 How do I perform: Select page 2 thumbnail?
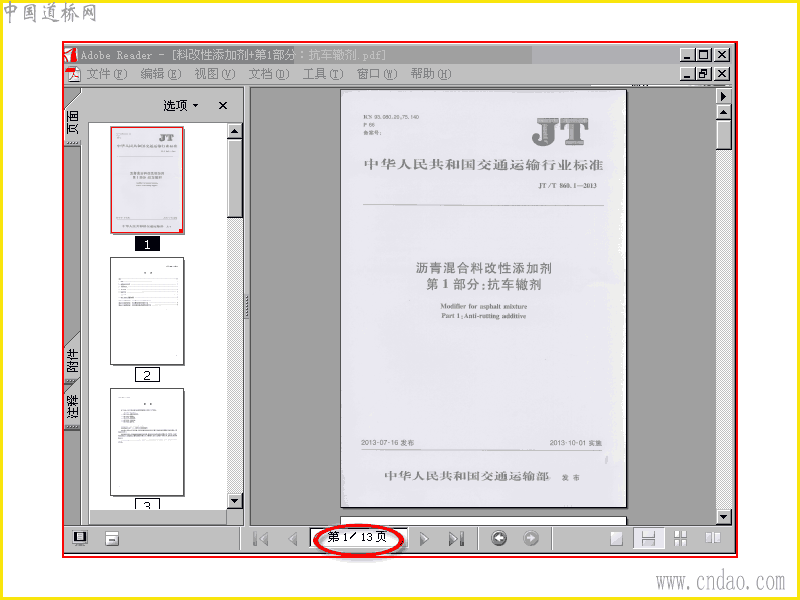click(x=147, y=311)
